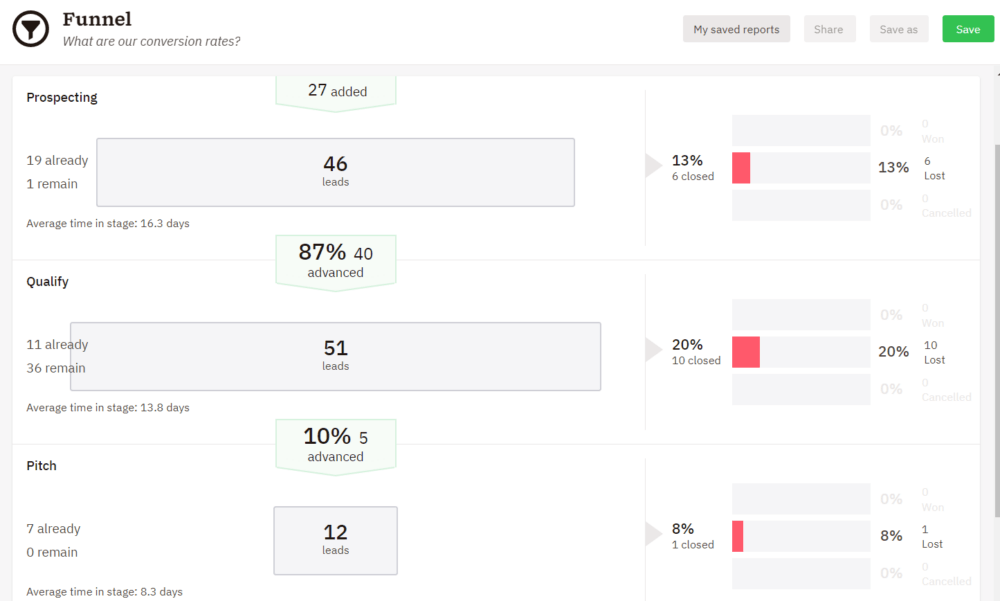Click the '6 Lost' label in Prospecting
This screenshot has width=1000, height=601.
932,168
